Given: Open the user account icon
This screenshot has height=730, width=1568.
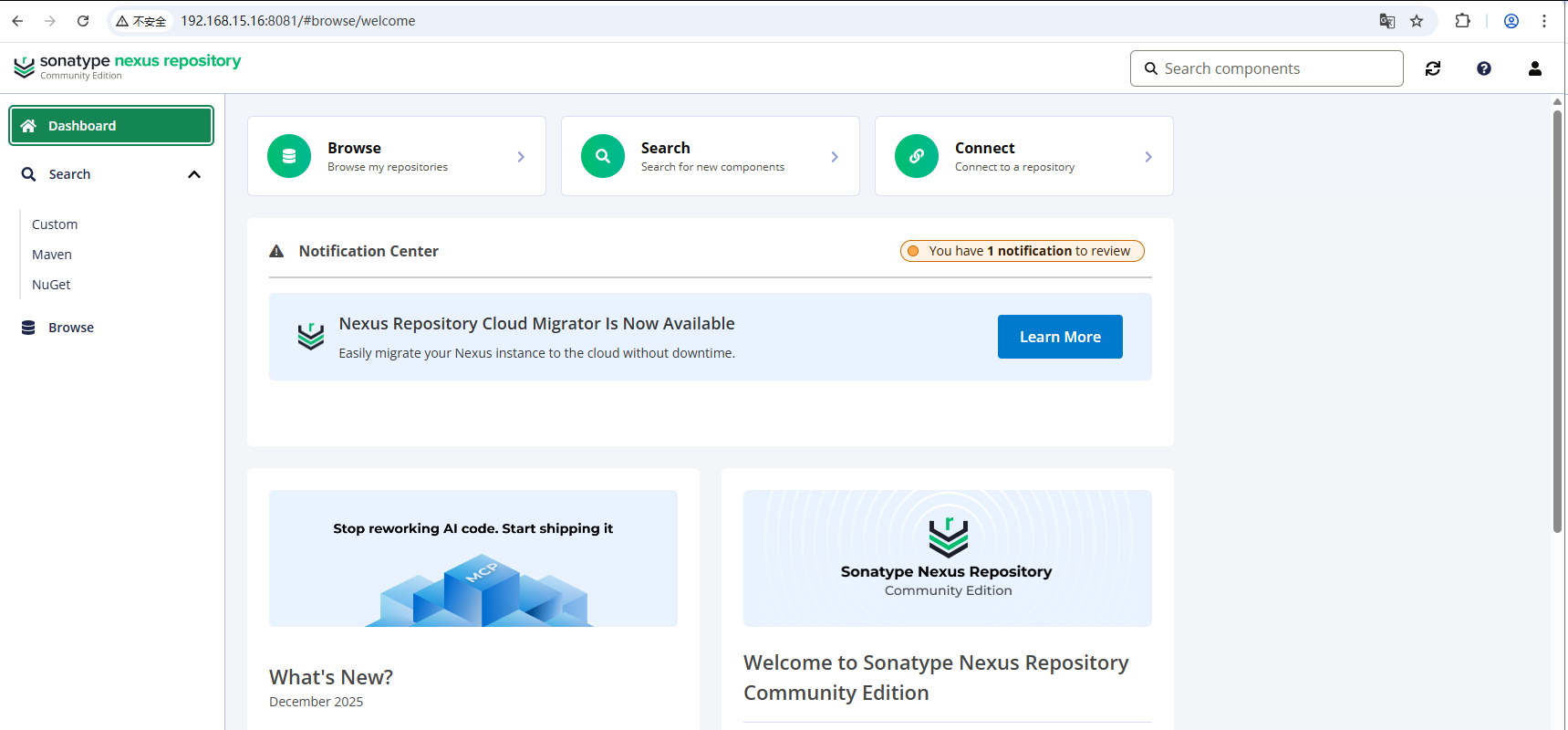Looking at the screenshot, I should pyautogui.click(x=1535, y=68).
